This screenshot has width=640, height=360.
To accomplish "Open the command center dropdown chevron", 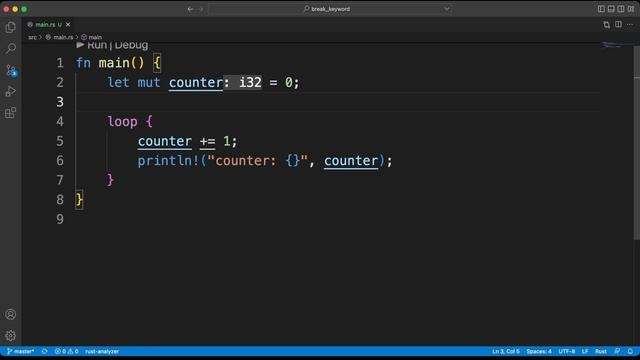I will [x=447, y=9].
